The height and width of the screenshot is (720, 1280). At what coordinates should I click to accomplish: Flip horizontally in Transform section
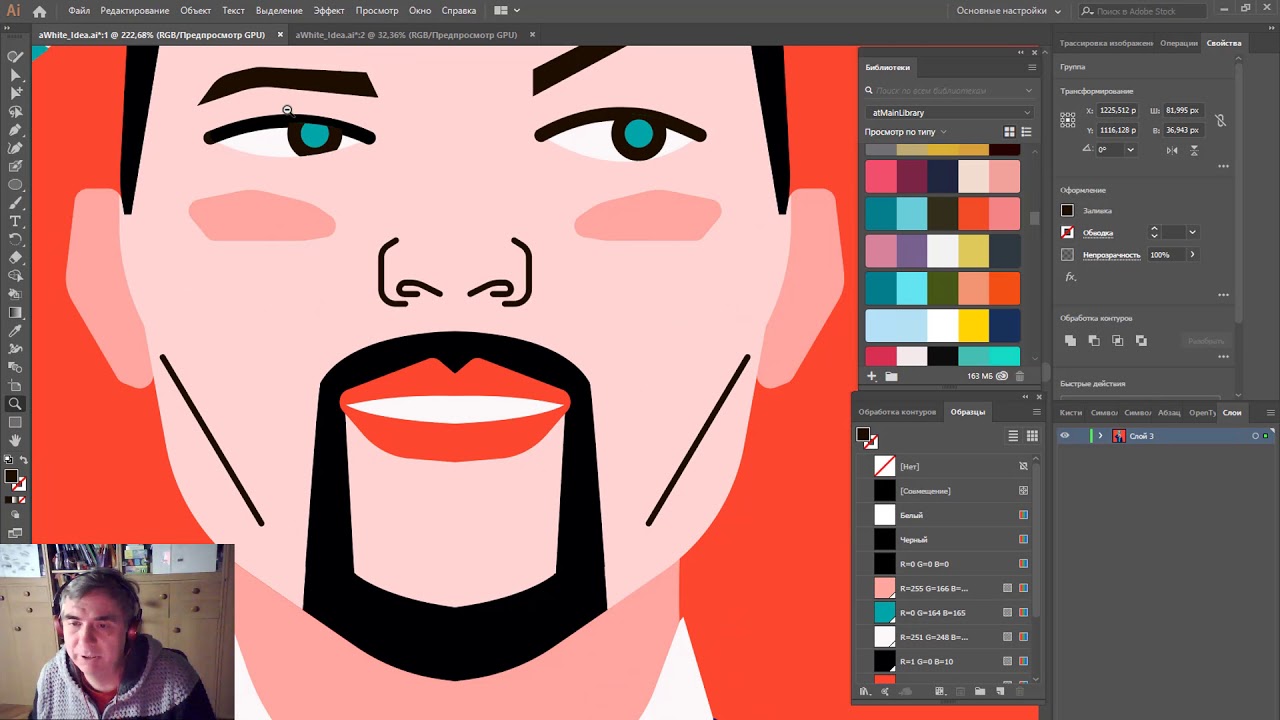[x=1172, y=149]
